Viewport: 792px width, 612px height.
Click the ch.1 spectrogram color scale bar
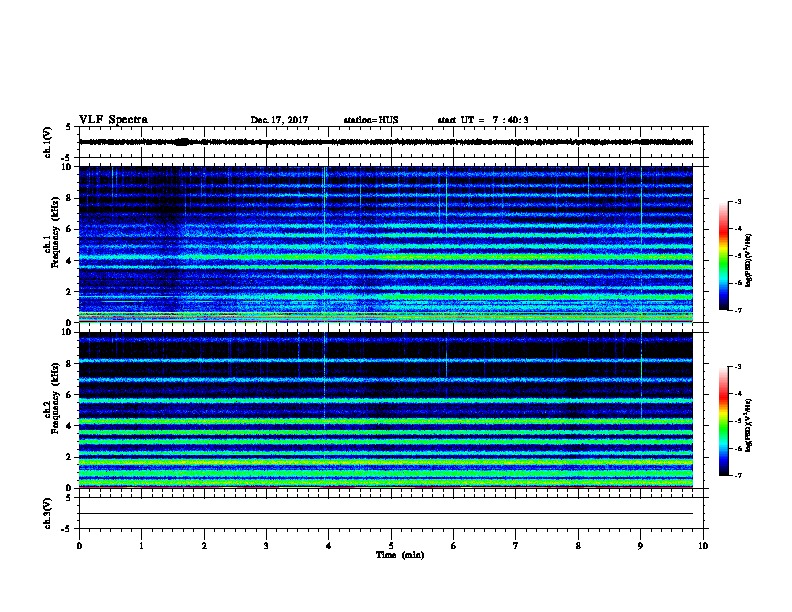coord(724,256)
